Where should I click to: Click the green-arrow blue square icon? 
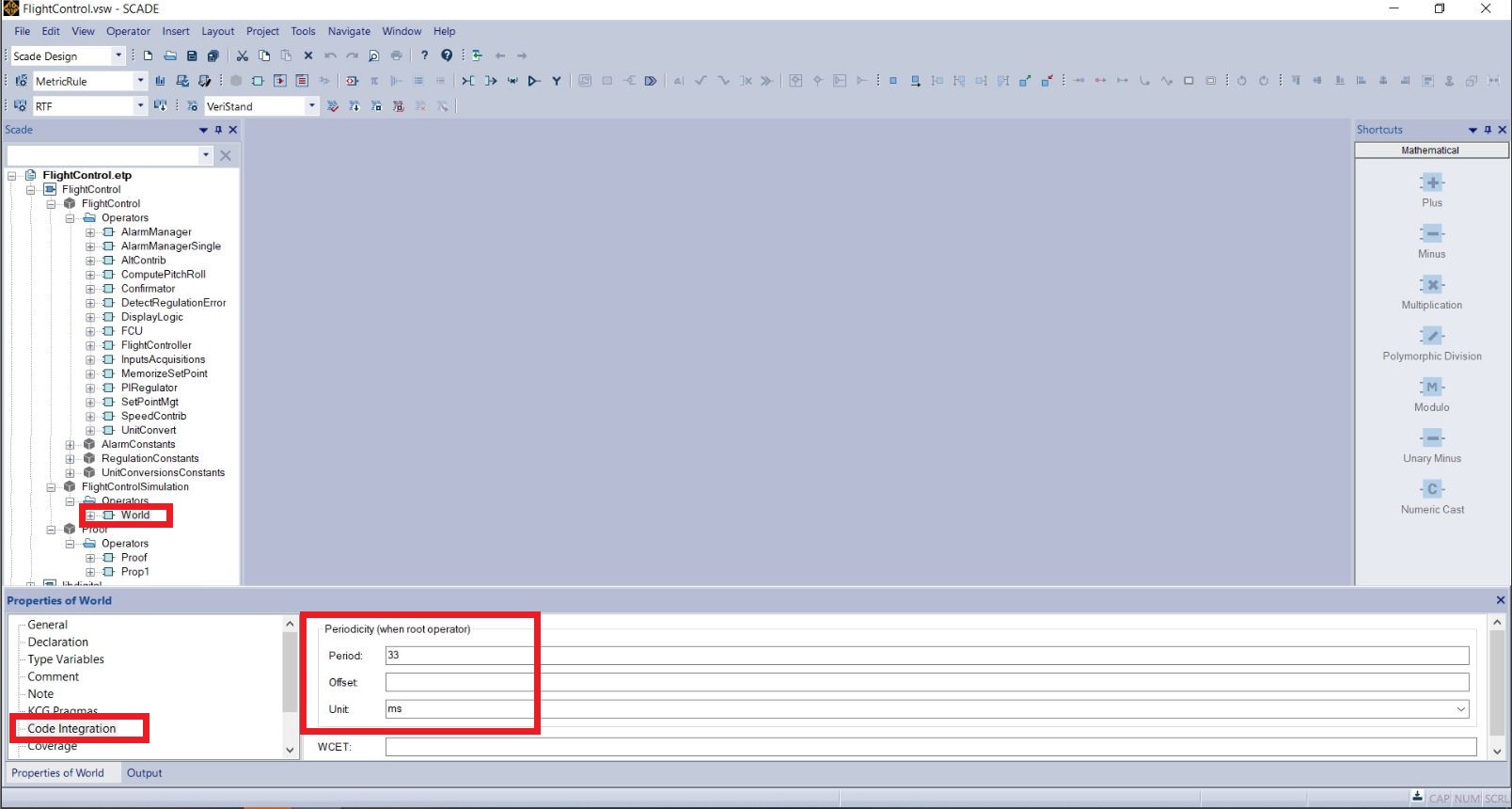(x=1025, y=81)
